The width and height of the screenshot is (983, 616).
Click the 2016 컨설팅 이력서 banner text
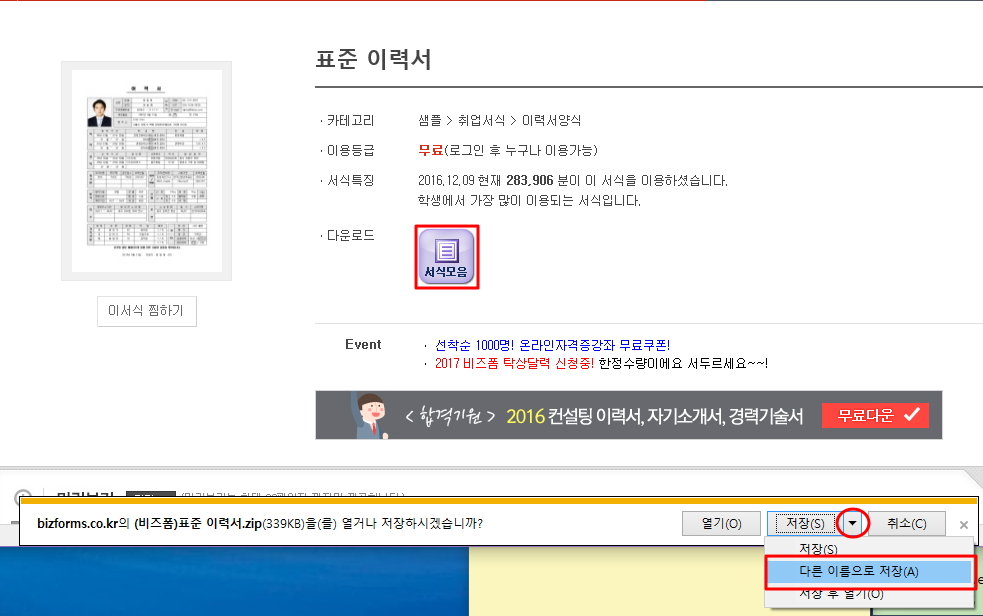(654, 416)
